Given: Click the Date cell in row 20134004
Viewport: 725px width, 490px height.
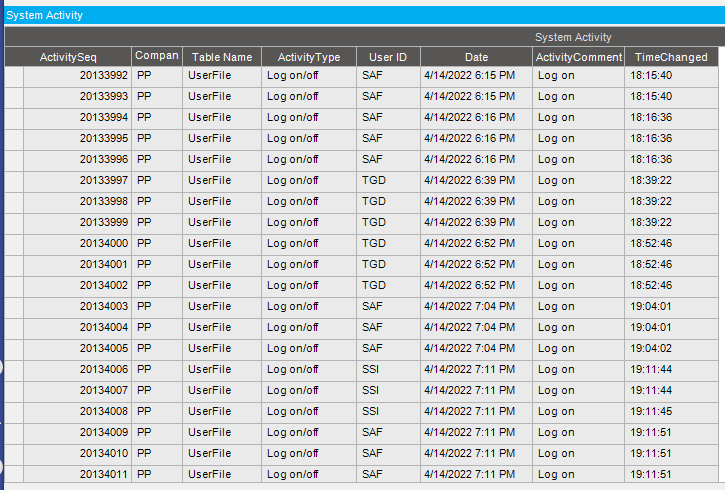Looking at the screenshot, I should tap(476, 328).
